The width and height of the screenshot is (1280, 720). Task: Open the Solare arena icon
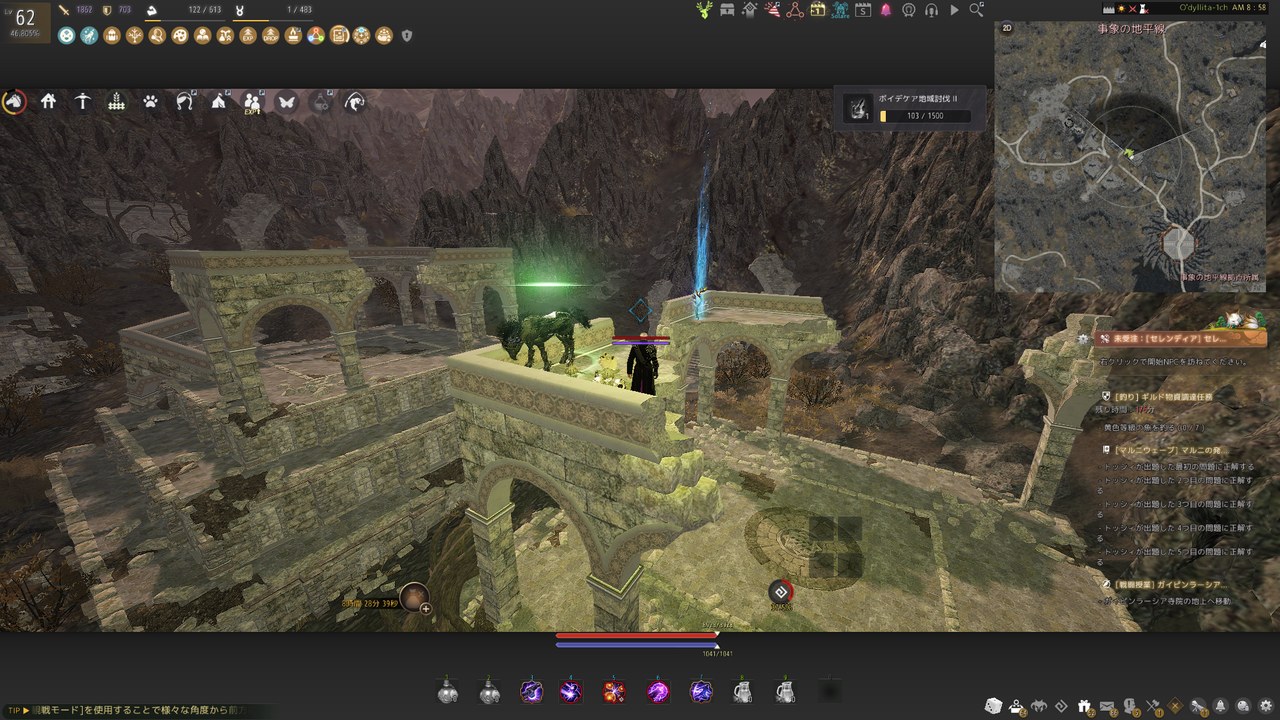tap(841, 10)
